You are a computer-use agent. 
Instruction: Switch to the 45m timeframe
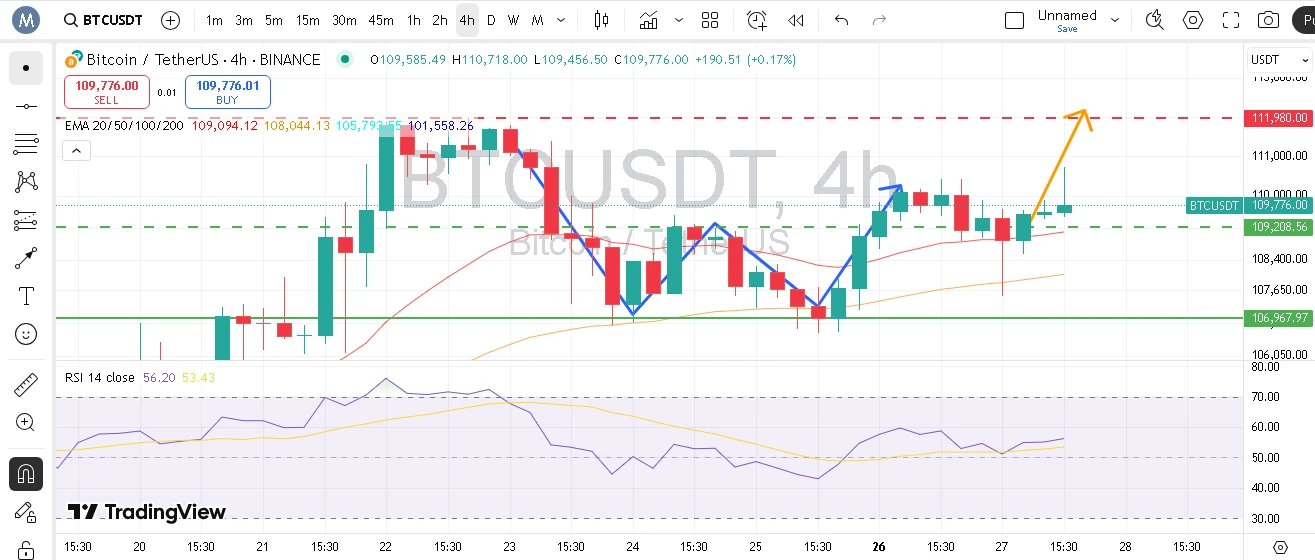click(380, 20)
